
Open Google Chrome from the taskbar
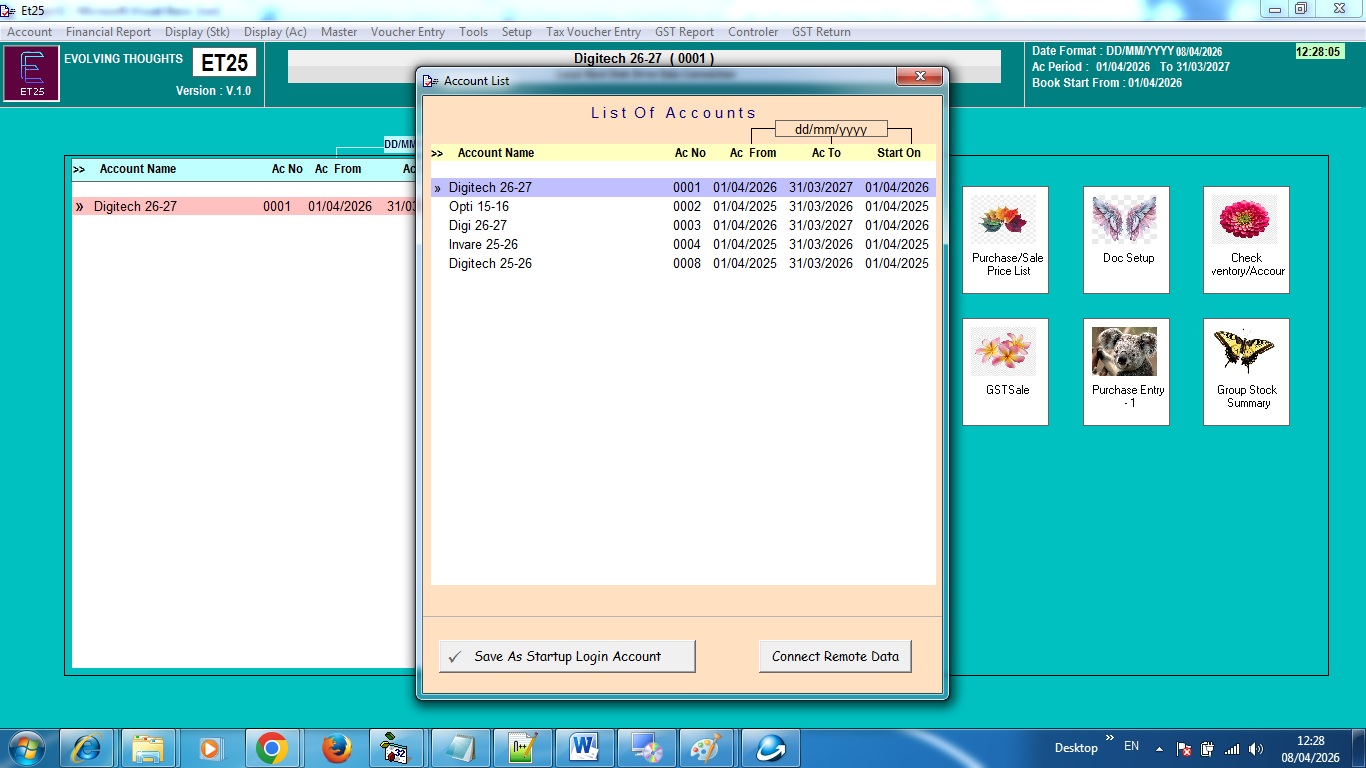271,748
